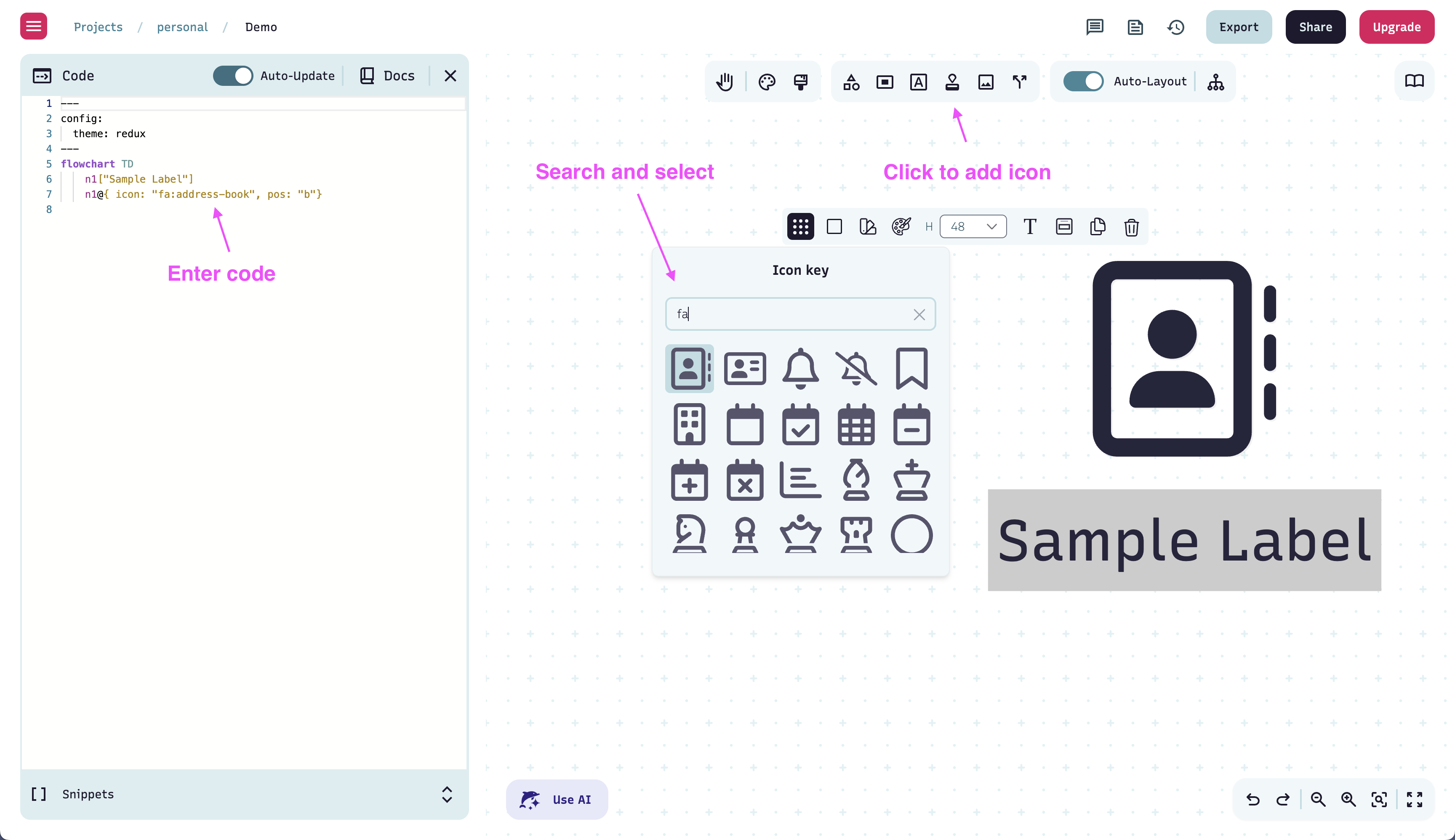Click the Export button
This screenshot has width=1455, height=840.
(1239, 27)
